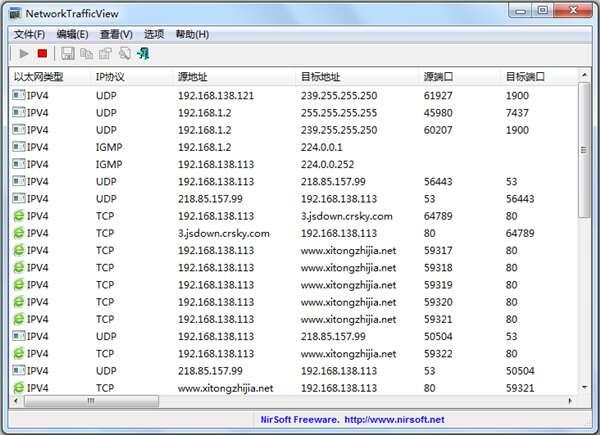Sort by the IP协议 column header
This screenshot has height=435, width=600.
110,76
